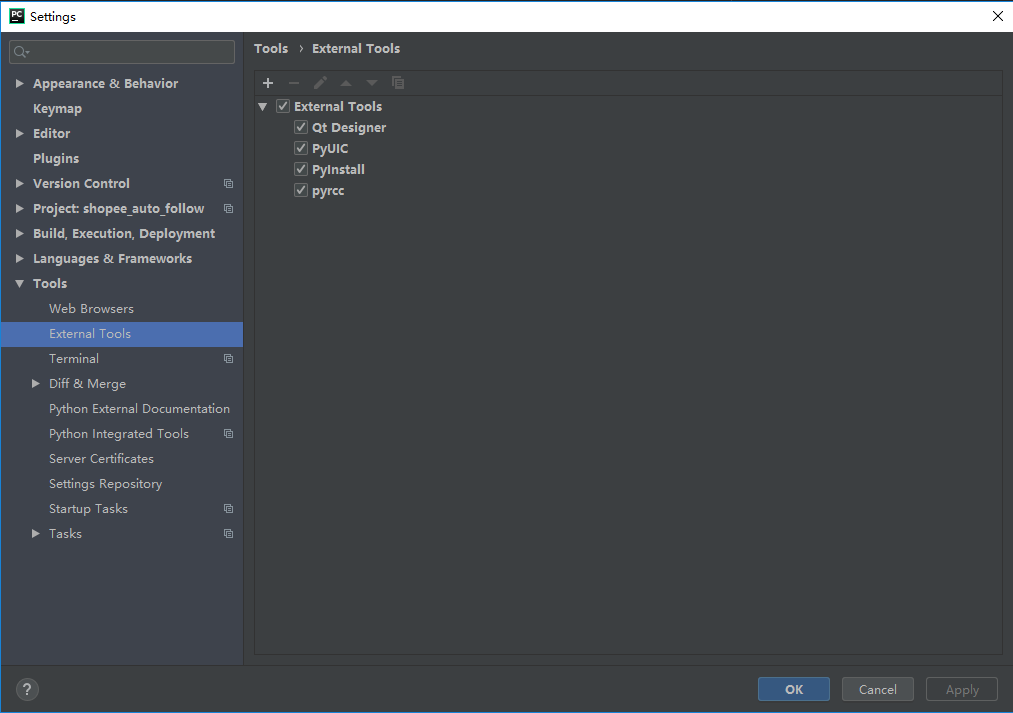Open Python Integrated Tools page
The width and height of the screenshot is (1013, 713).
[121, 433]
